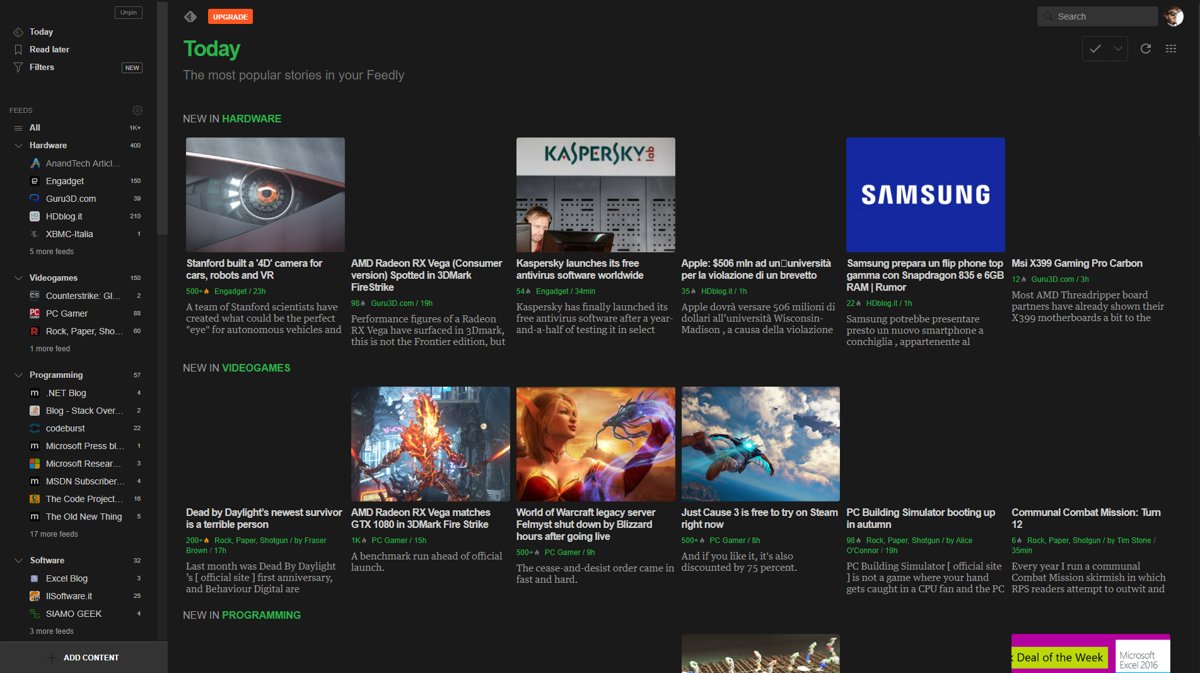The image size is (1200, 673).
Task: Open the feeds settings gear icon
Action: (x=137, y=110)
